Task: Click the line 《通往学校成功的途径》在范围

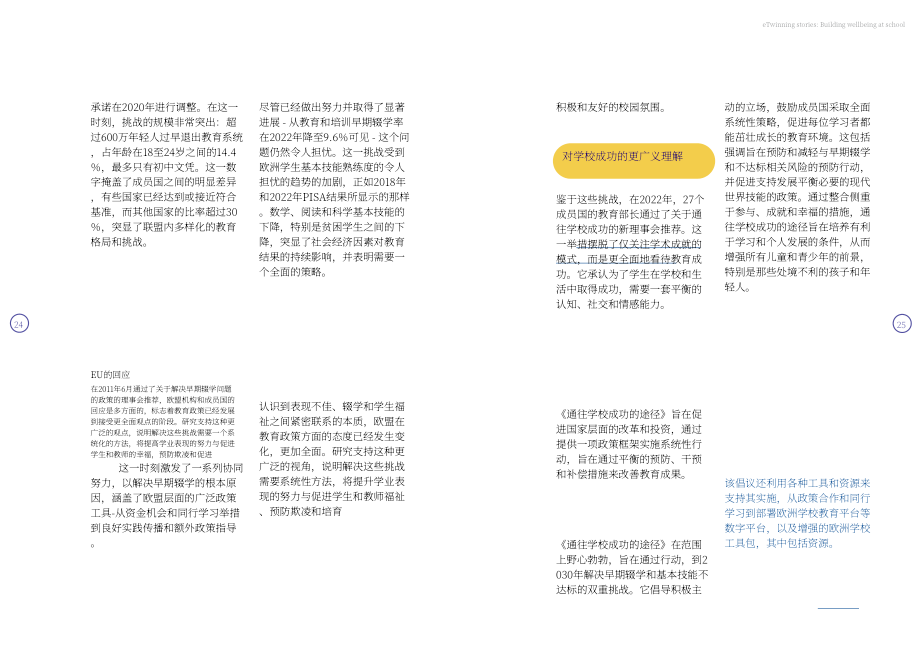Action: click(x=629, y=544)
